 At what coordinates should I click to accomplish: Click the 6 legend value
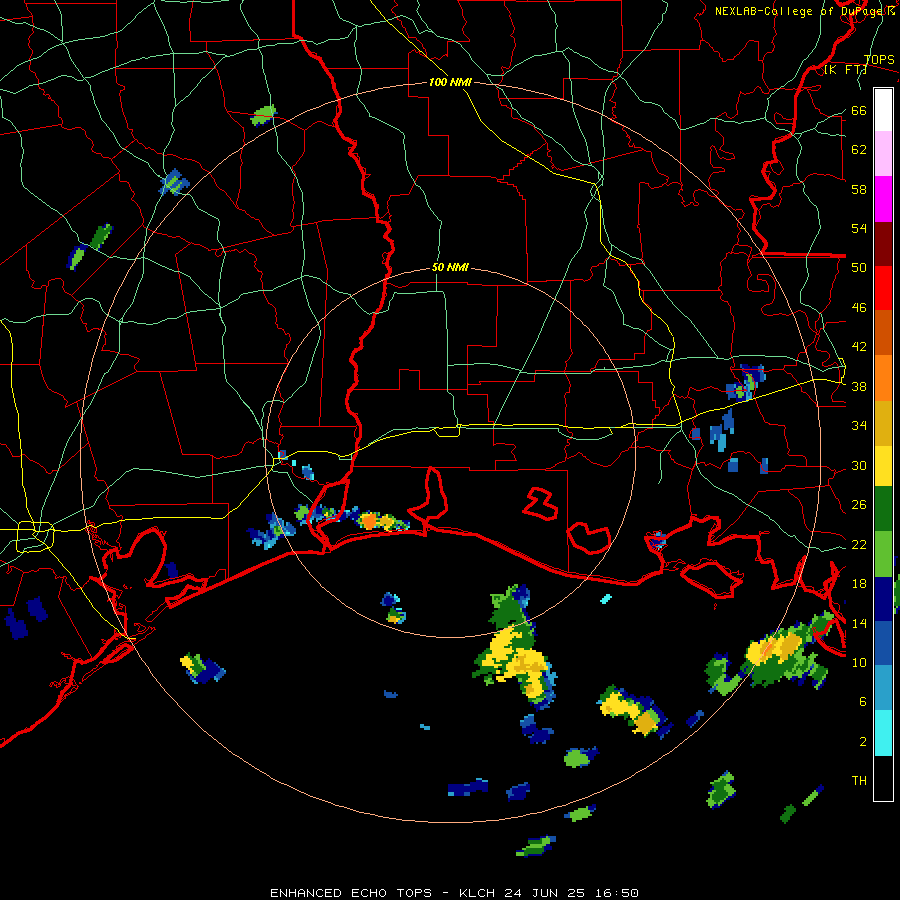click(863, 702)
